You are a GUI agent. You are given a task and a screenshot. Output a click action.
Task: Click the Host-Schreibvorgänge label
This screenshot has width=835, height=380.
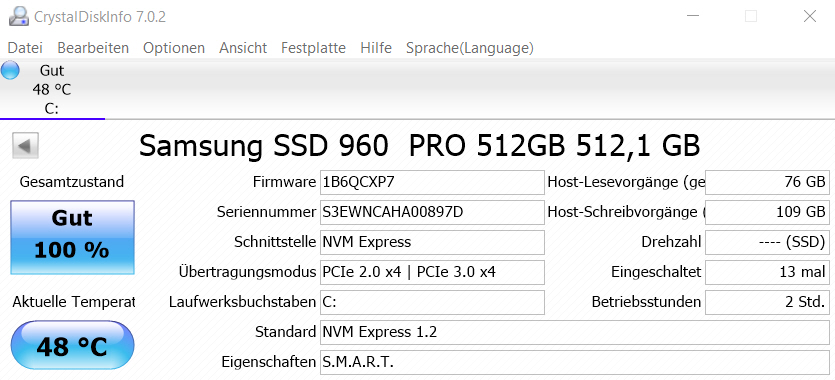click(626, 212)
